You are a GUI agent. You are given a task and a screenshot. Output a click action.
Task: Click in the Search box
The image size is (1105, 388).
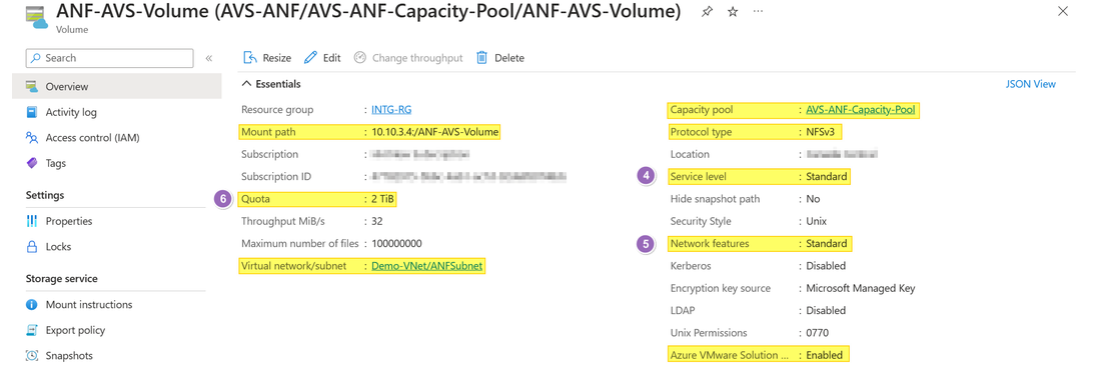click(x=109, y=58)
